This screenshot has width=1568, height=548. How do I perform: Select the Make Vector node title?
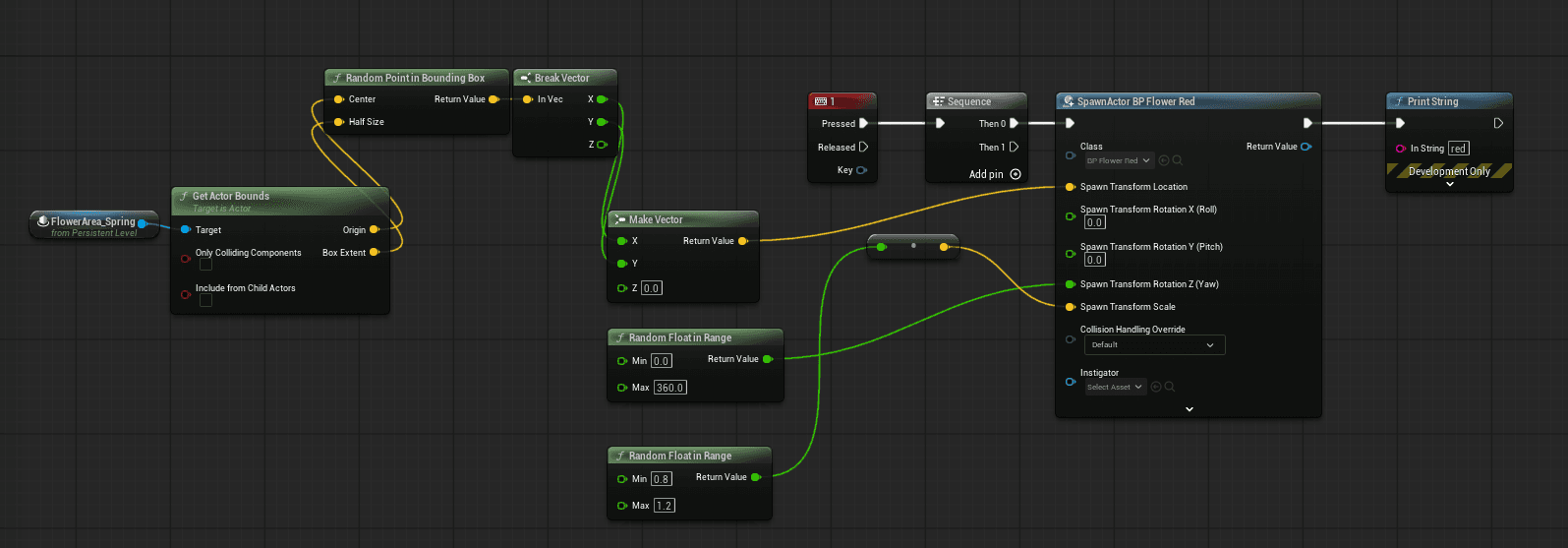click(656, 219)
